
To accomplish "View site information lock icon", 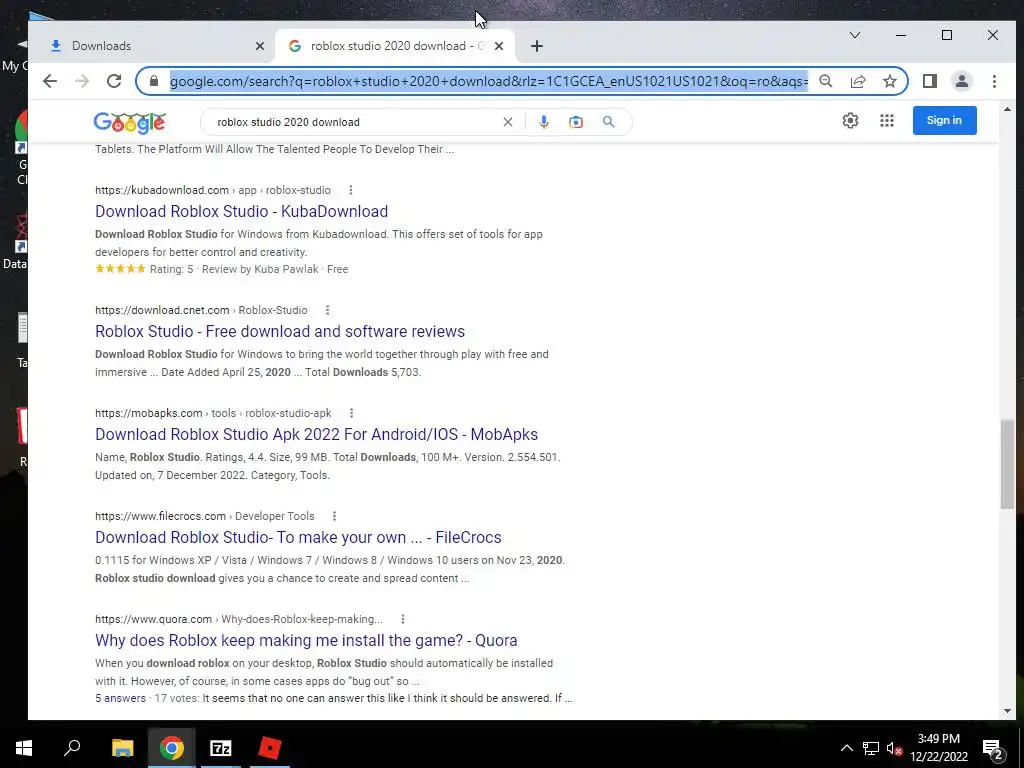I will click(154, 81).
